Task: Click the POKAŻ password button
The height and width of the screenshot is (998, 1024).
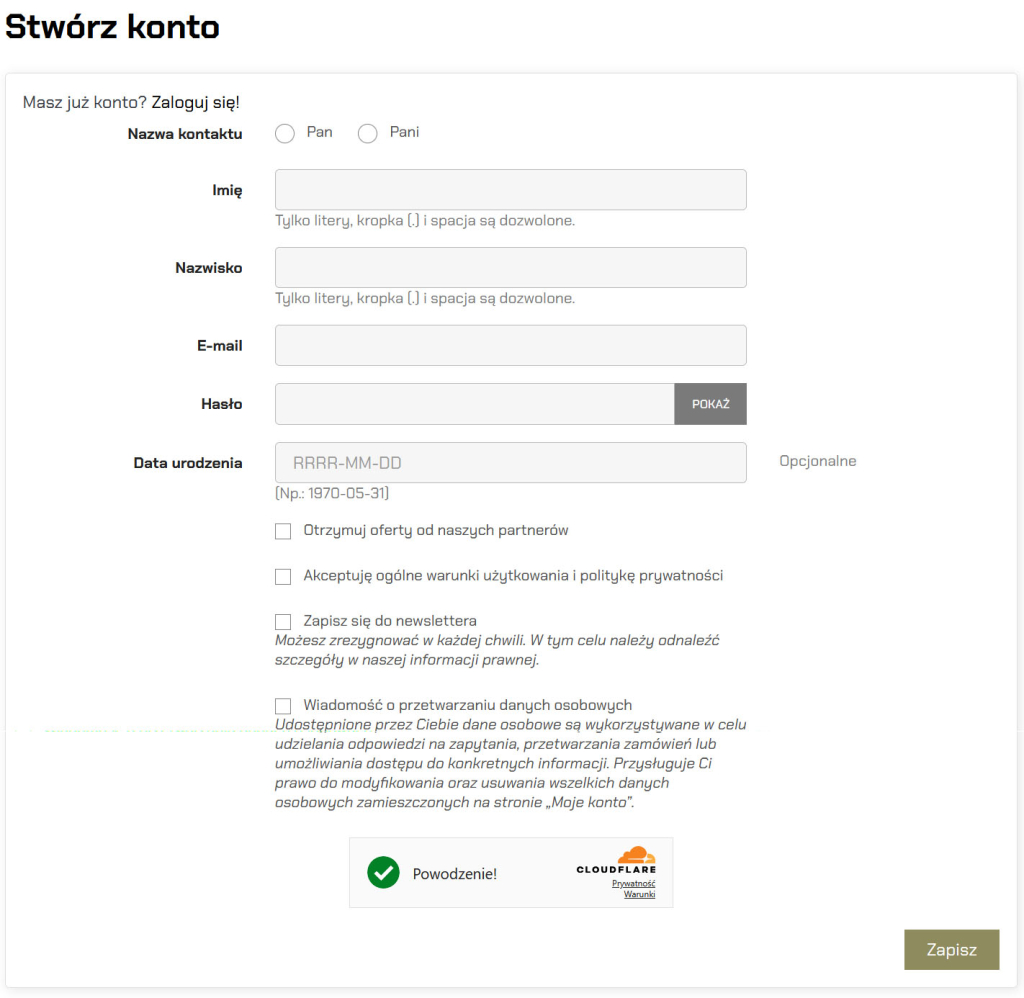Action: 710,404
